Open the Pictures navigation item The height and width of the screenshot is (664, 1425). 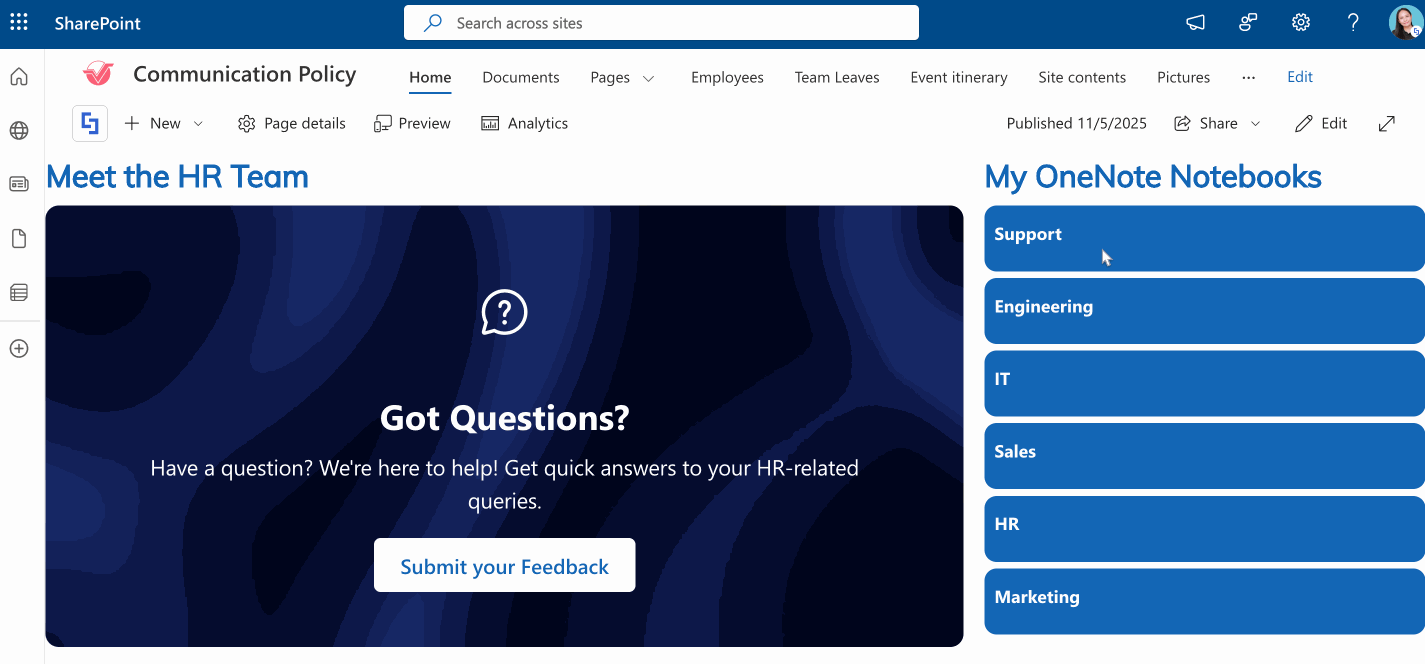[x=1184, y=77]
